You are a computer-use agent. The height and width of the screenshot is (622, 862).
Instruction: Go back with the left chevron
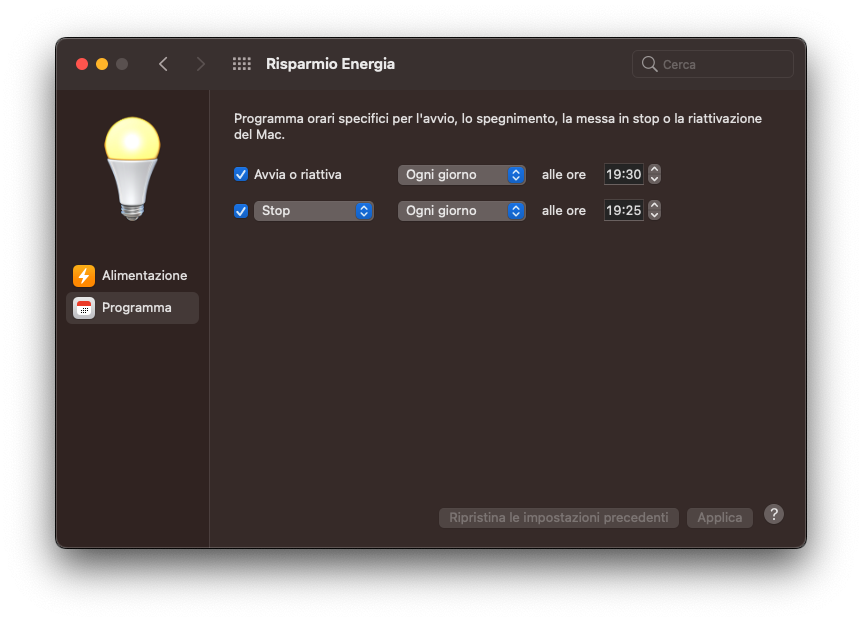[163, 64]
